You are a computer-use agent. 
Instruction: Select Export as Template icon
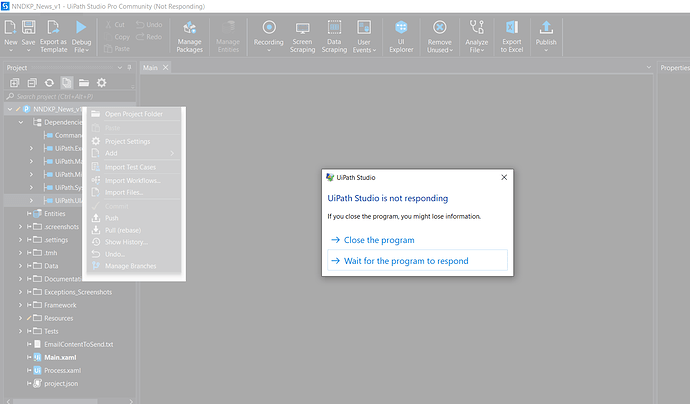coord(54,27)
